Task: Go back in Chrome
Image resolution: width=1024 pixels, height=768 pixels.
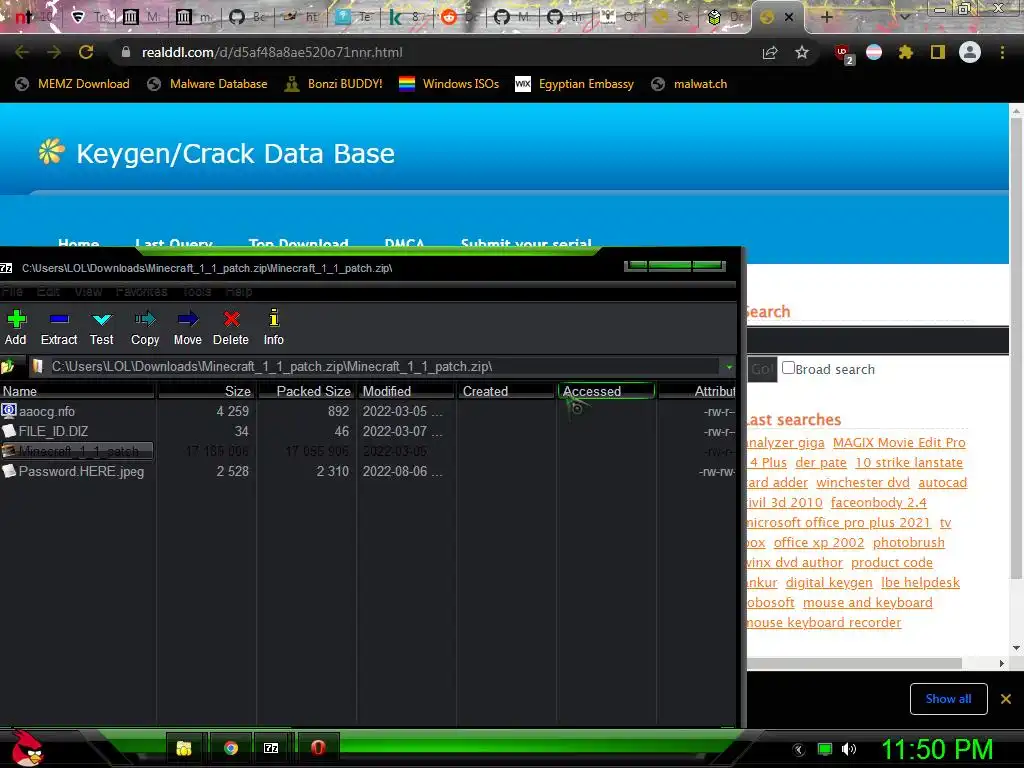Action: (x=22, y=52)
